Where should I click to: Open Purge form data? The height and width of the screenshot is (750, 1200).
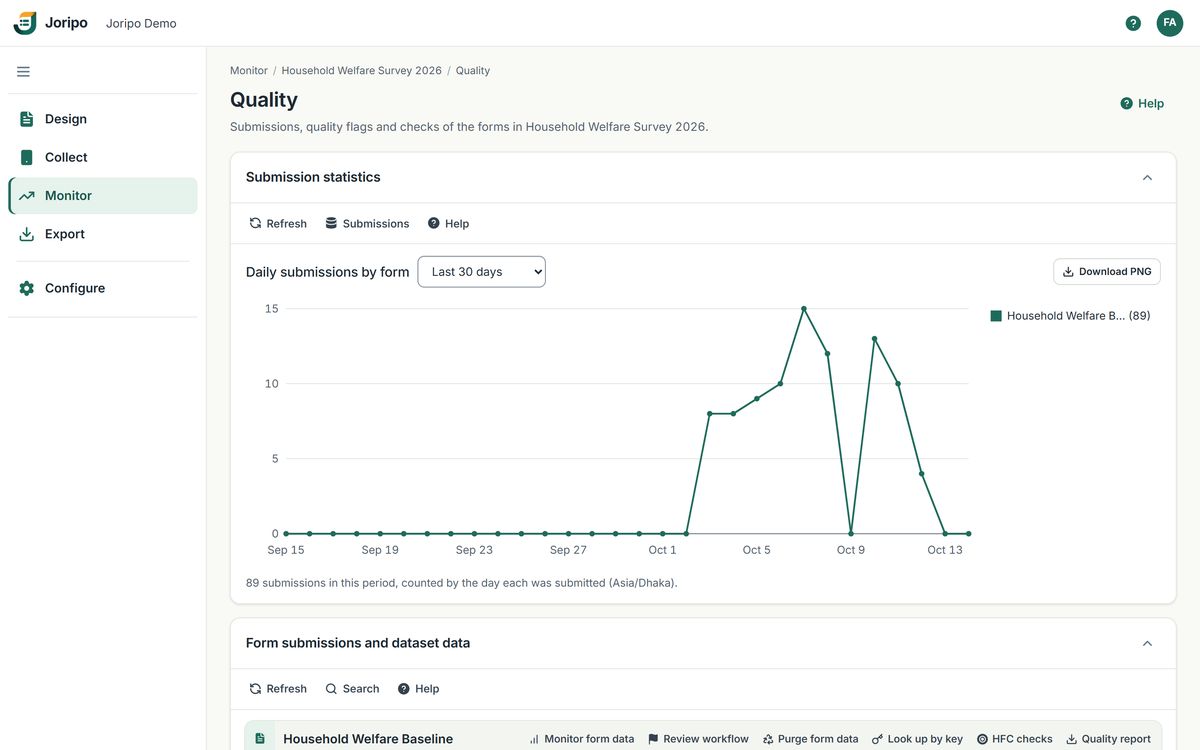[x=810, y=739]
